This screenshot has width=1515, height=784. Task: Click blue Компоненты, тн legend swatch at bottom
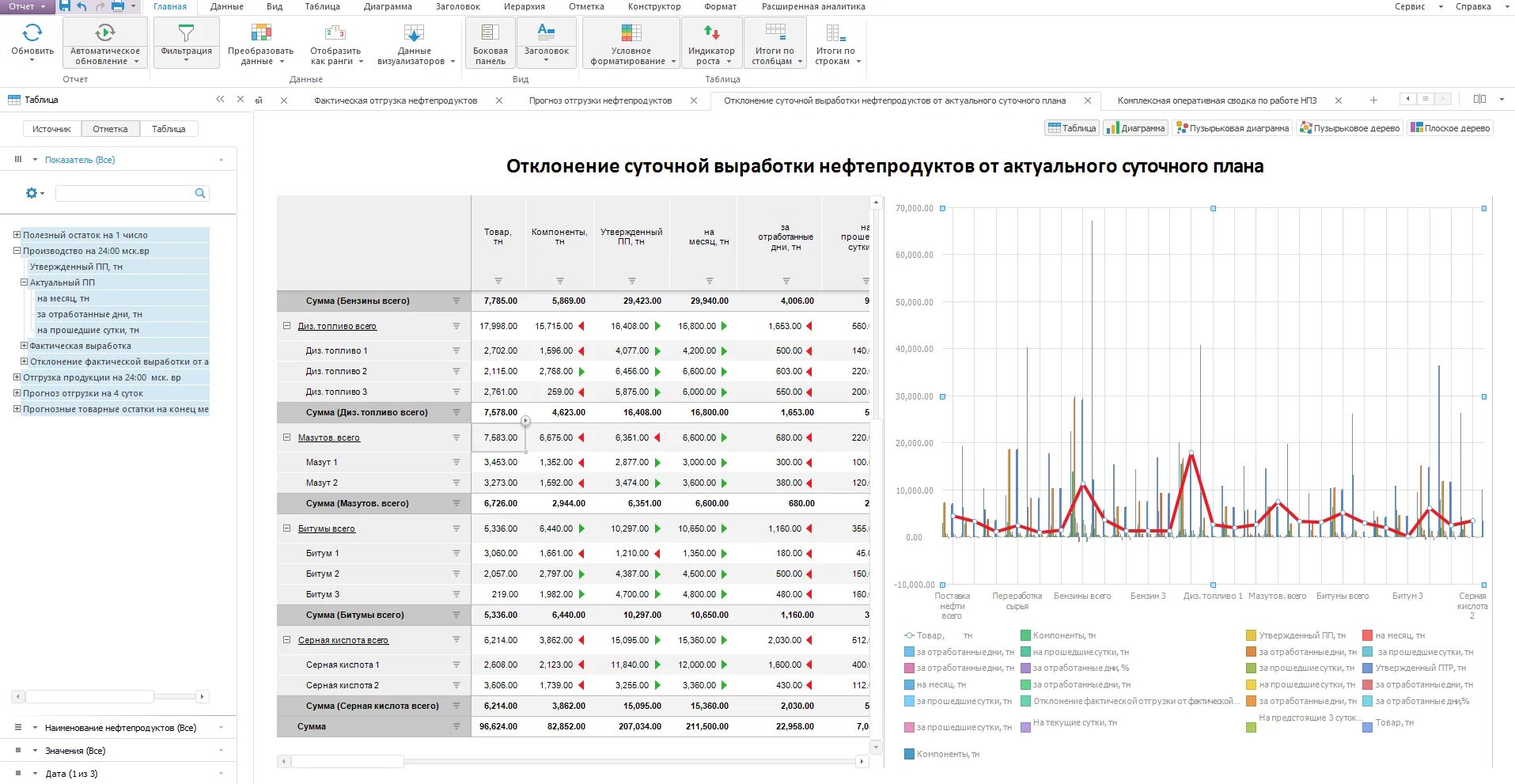click(x=909, y=754)
